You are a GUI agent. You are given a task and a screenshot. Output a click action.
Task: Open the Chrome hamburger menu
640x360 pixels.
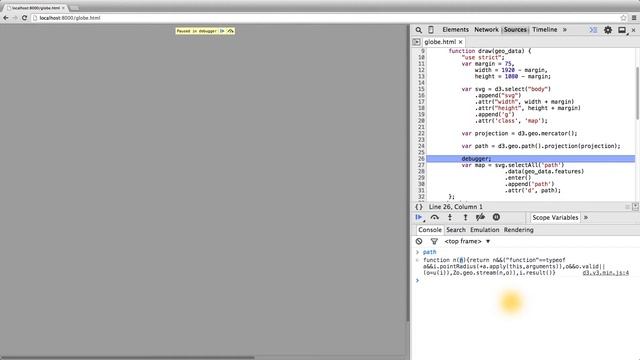pyautogui.click(x=634, y=18)
